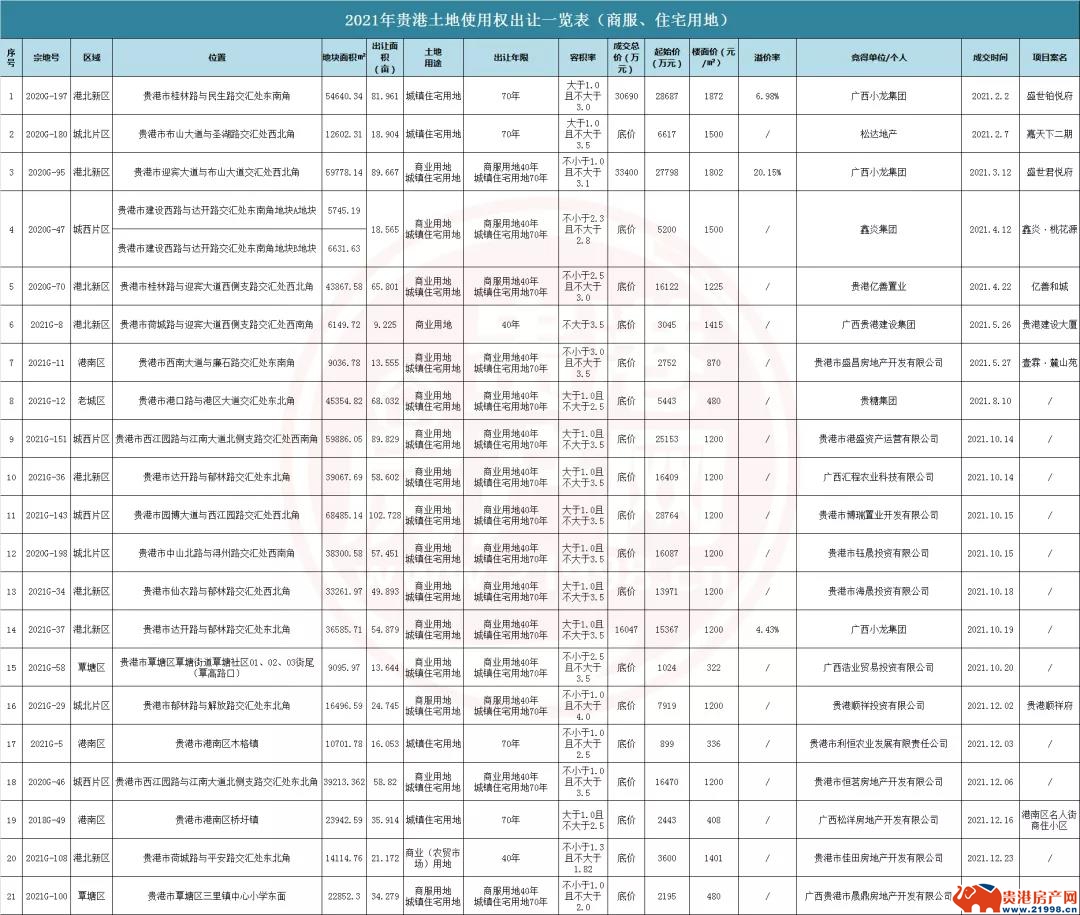Viewport: 1080px width, 915px height.
Task: Click the '项目案名' column header
Action: [1049, 58]
